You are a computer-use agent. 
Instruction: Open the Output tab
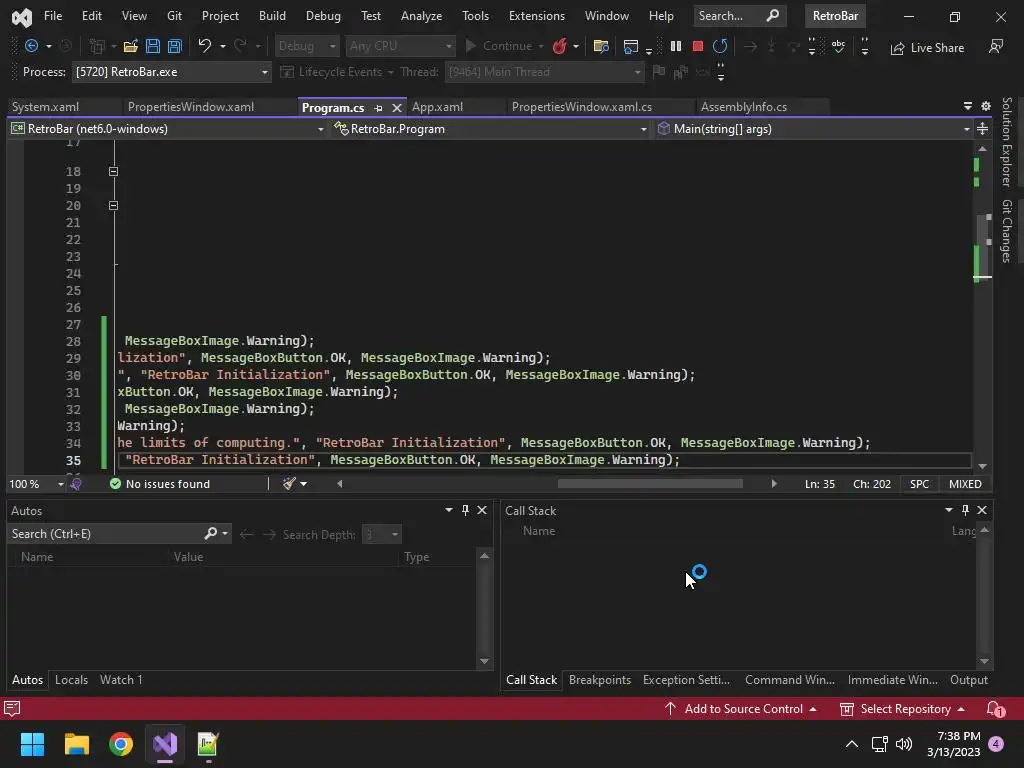pyautogui.click(x=968, y=680)
